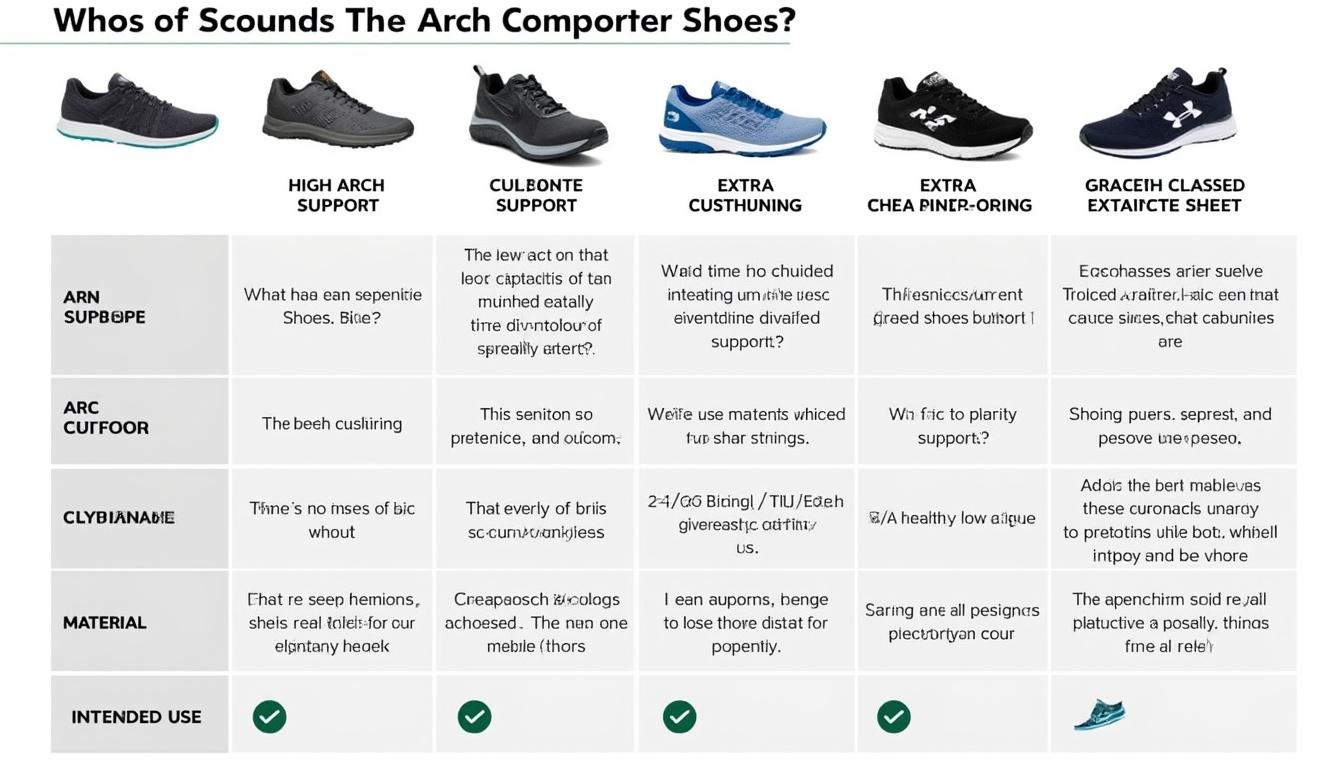
Task: Click the INTENDED USE row label
Action: (x=136, y=717)
